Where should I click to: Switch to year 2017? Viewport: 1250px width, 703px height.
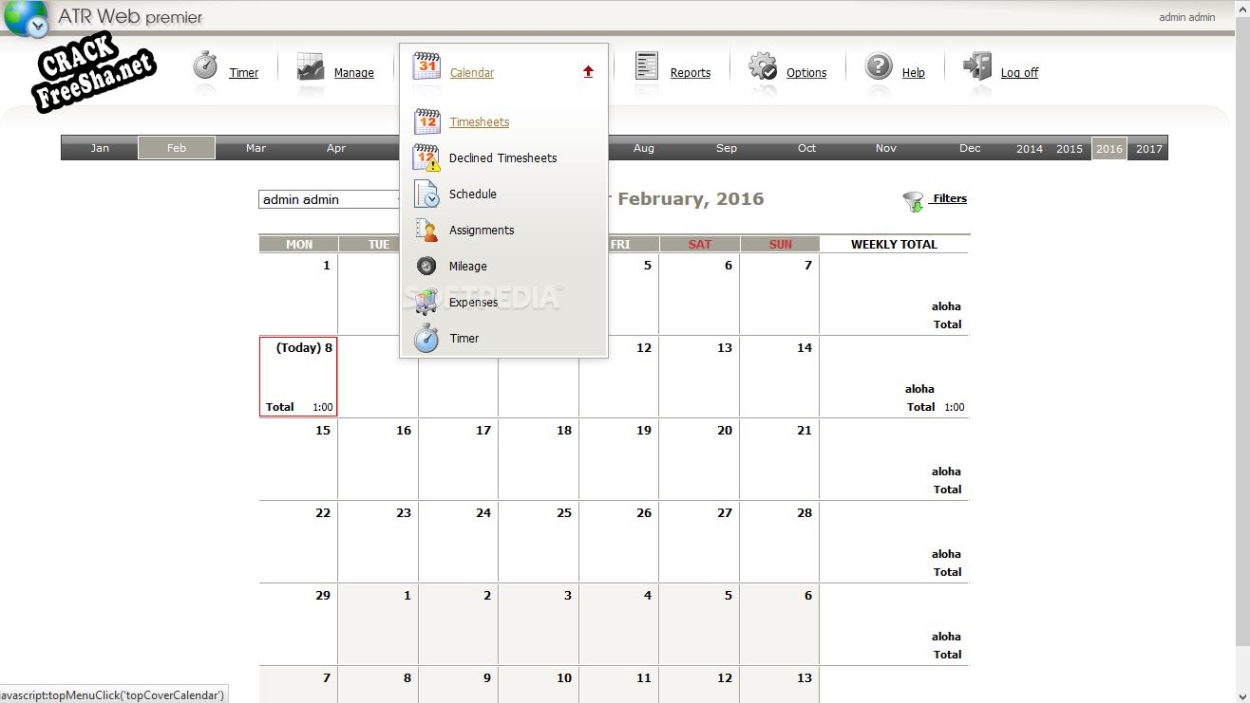pos(1149,148)
